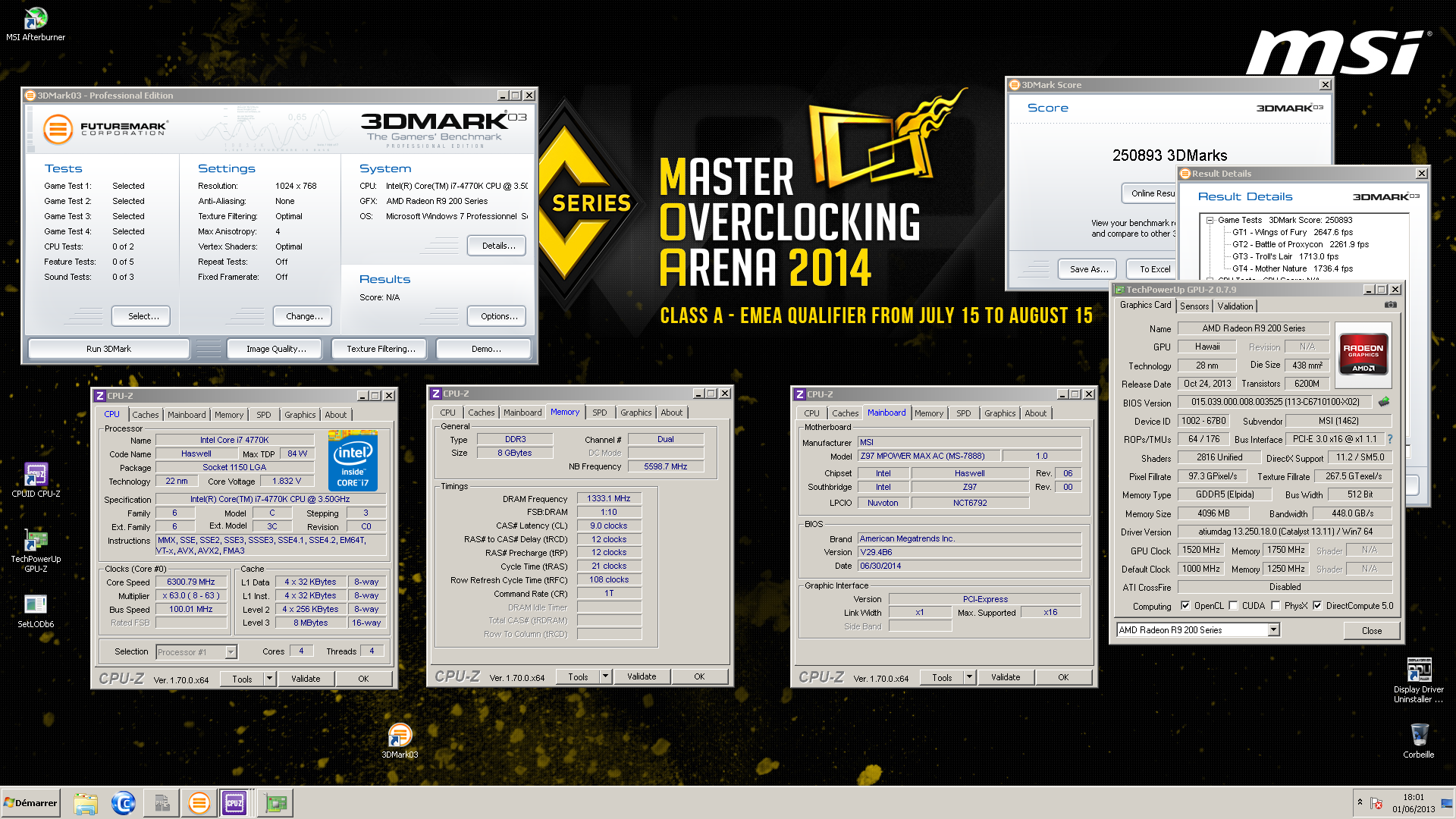Click Core Speed value 6300.79 MHz
This screenshot has height=819, width=1456.
coord(191,582)
